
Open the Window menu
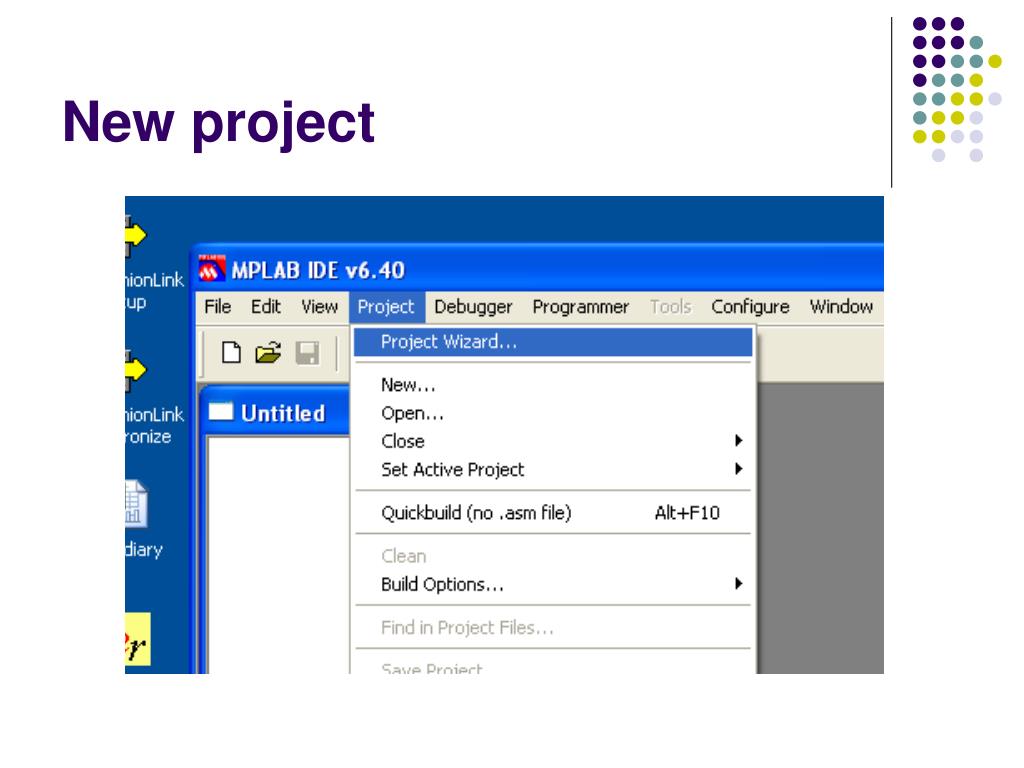point(841,307)
